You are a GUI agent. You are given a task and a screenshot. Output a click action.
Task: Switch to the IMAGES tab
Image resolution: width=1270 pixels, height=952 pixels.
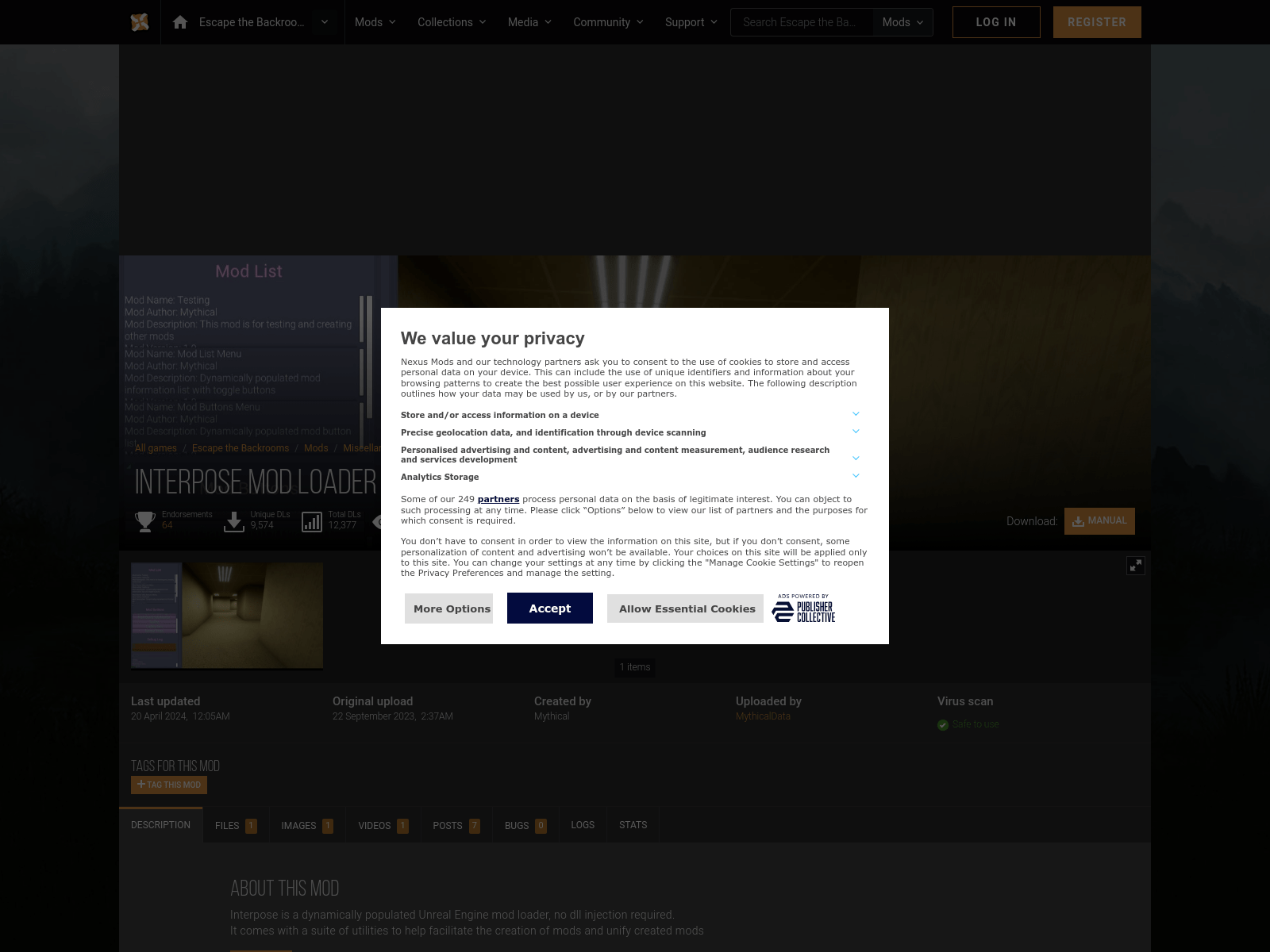tap(307, 826)
